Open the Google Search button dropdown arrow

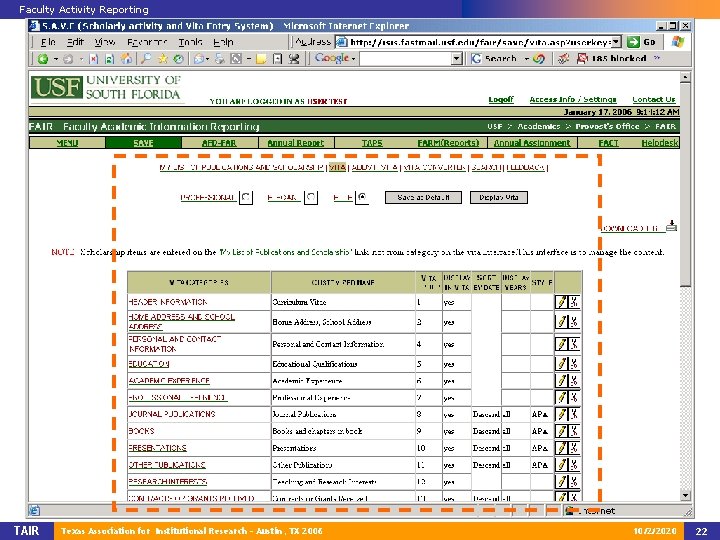pyautogui.click(x=527, y=59)
